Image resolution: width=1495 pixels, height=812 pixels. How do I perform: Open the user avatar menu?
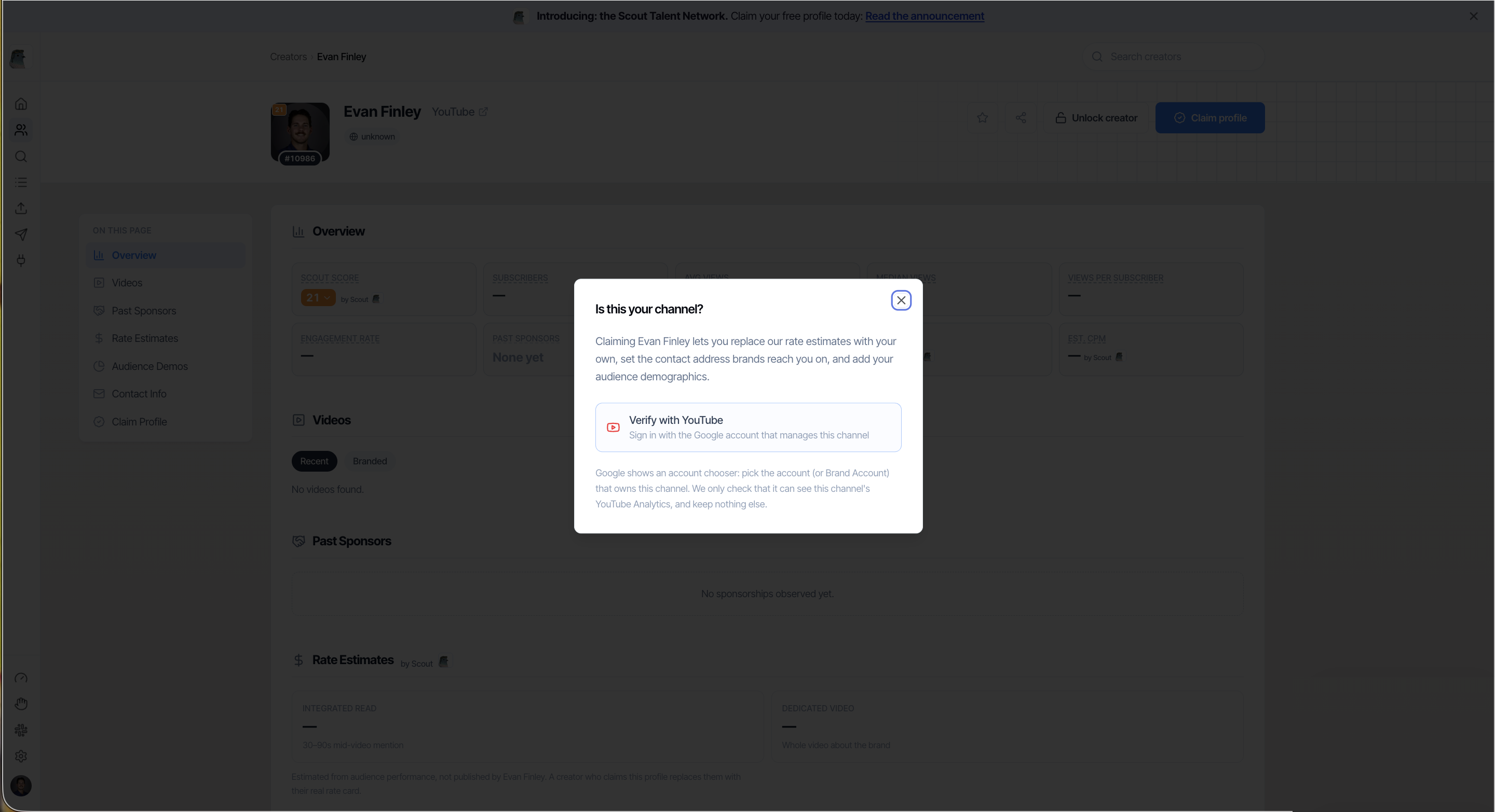21,786
